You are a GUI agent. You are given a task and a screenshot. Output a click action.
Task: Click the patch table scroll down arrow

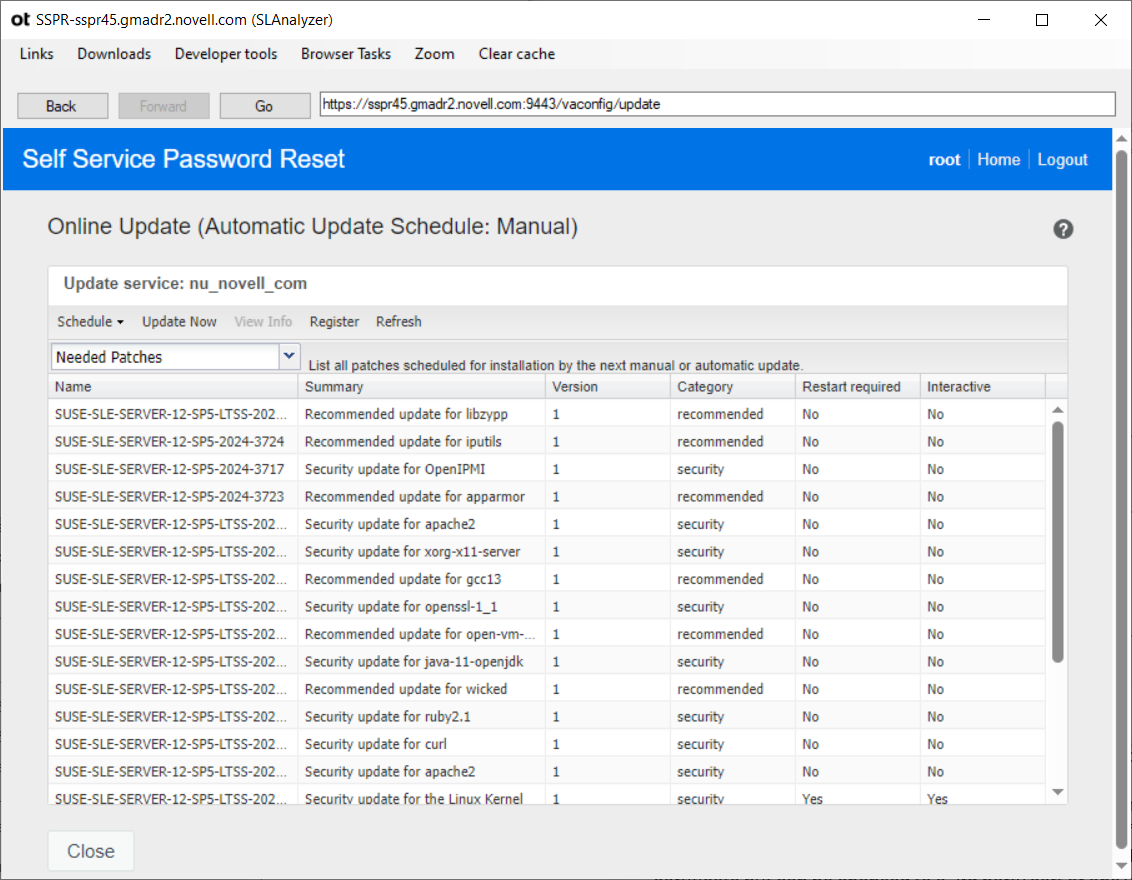coord(1058,792)
